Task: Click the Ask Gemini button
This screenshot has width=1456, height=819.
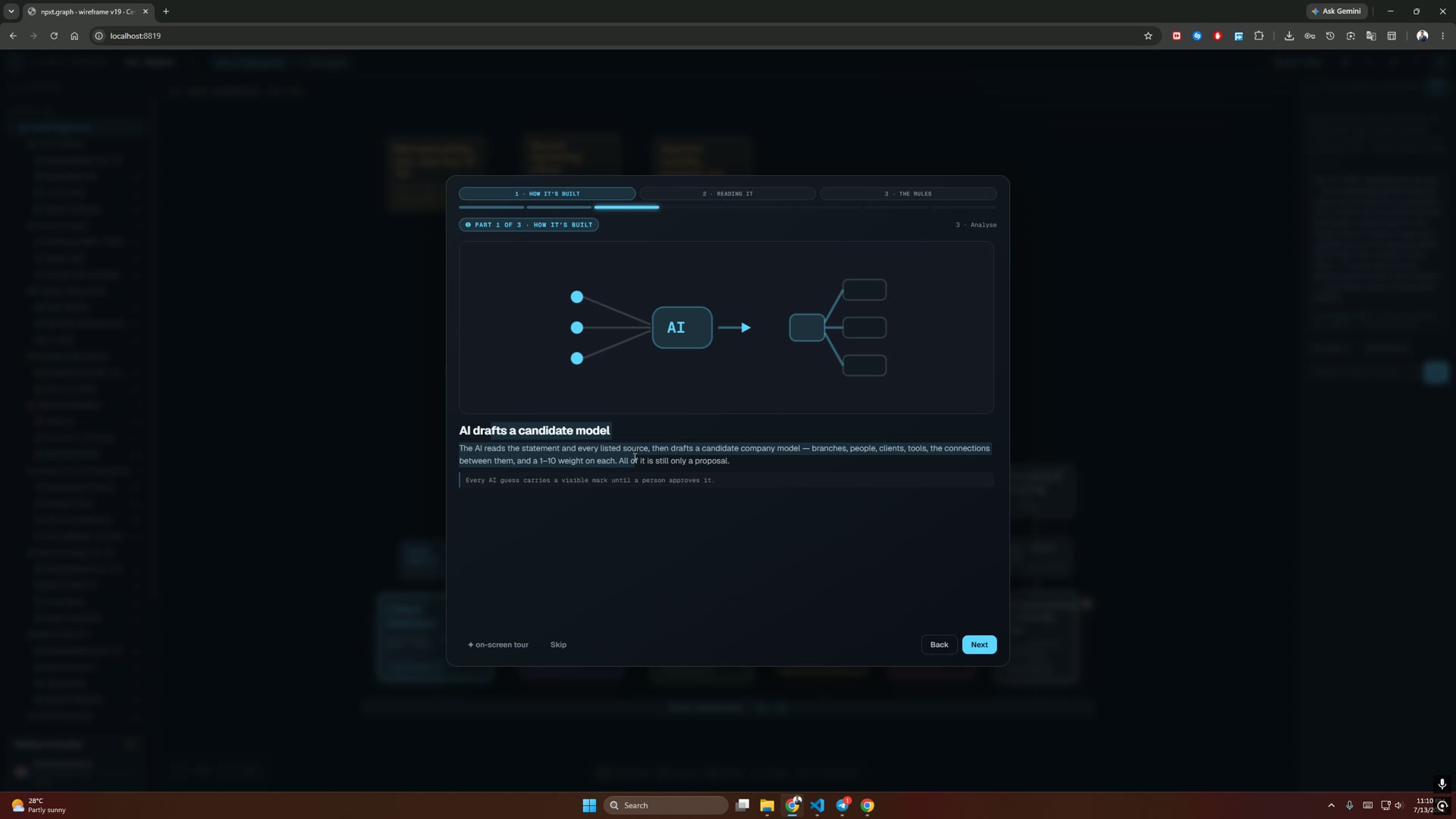Action: tap(1336, 11)
